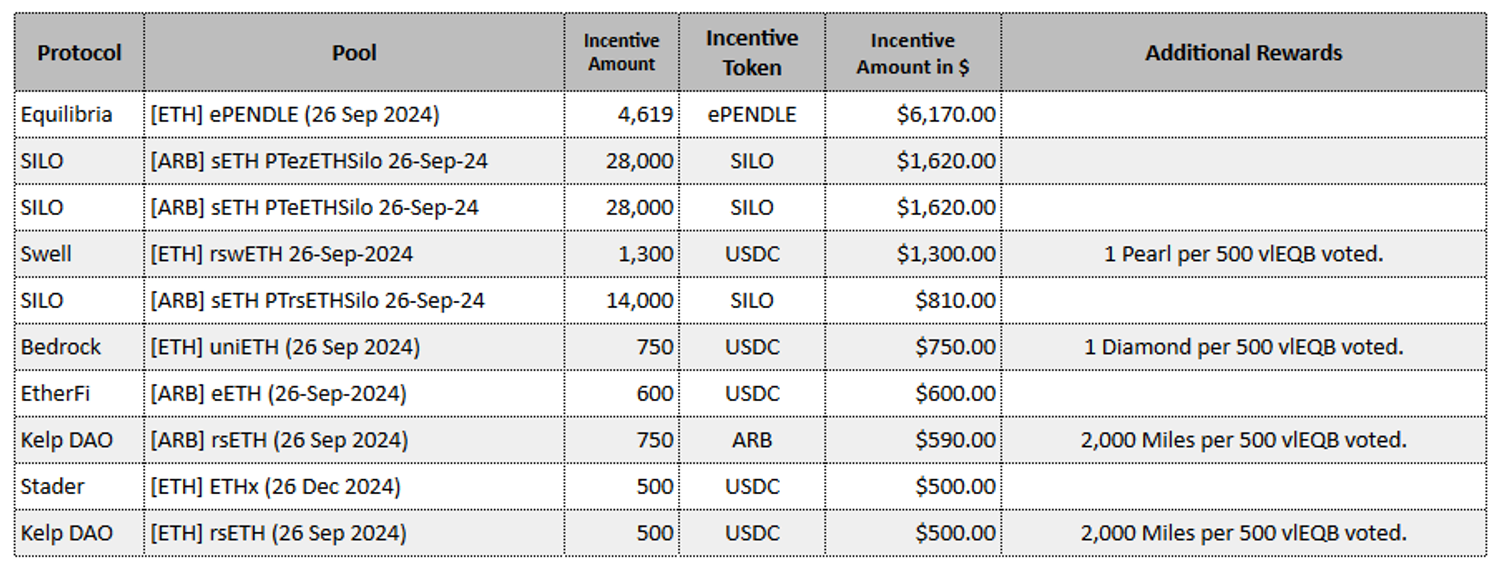The image size is (1500, 568).
Task: Select the 1 Diamond per 500 vlEQB reward
Action: pos(1243,347)
